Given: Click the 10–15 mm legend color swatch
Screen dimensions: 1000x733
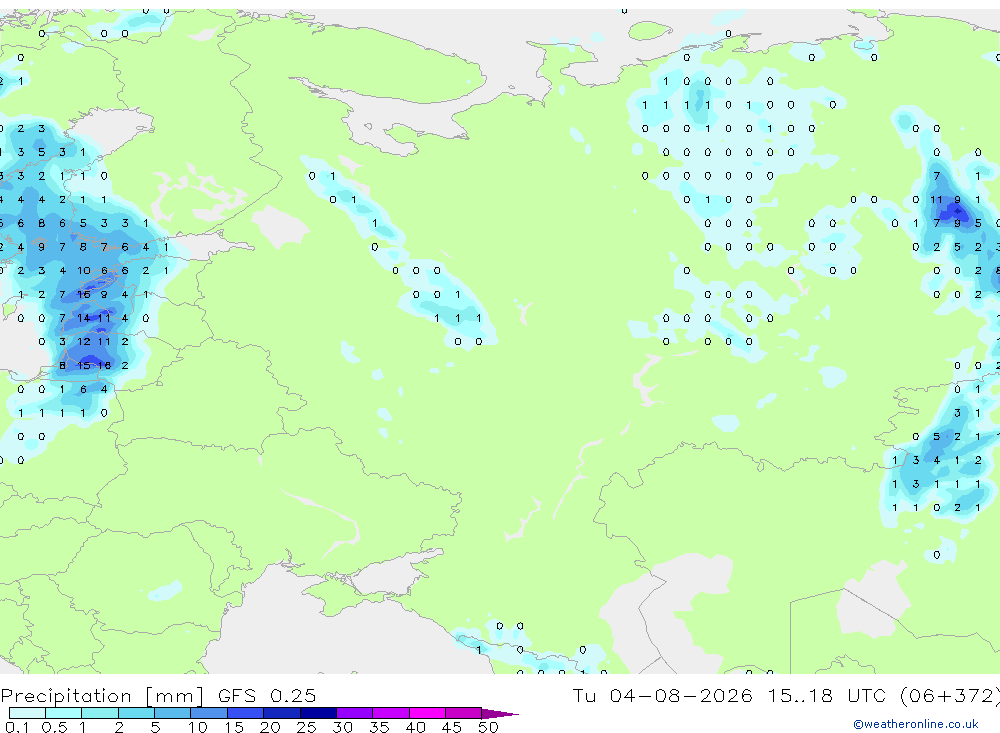Looking at the screenshot, I should (x=209, y=713).
